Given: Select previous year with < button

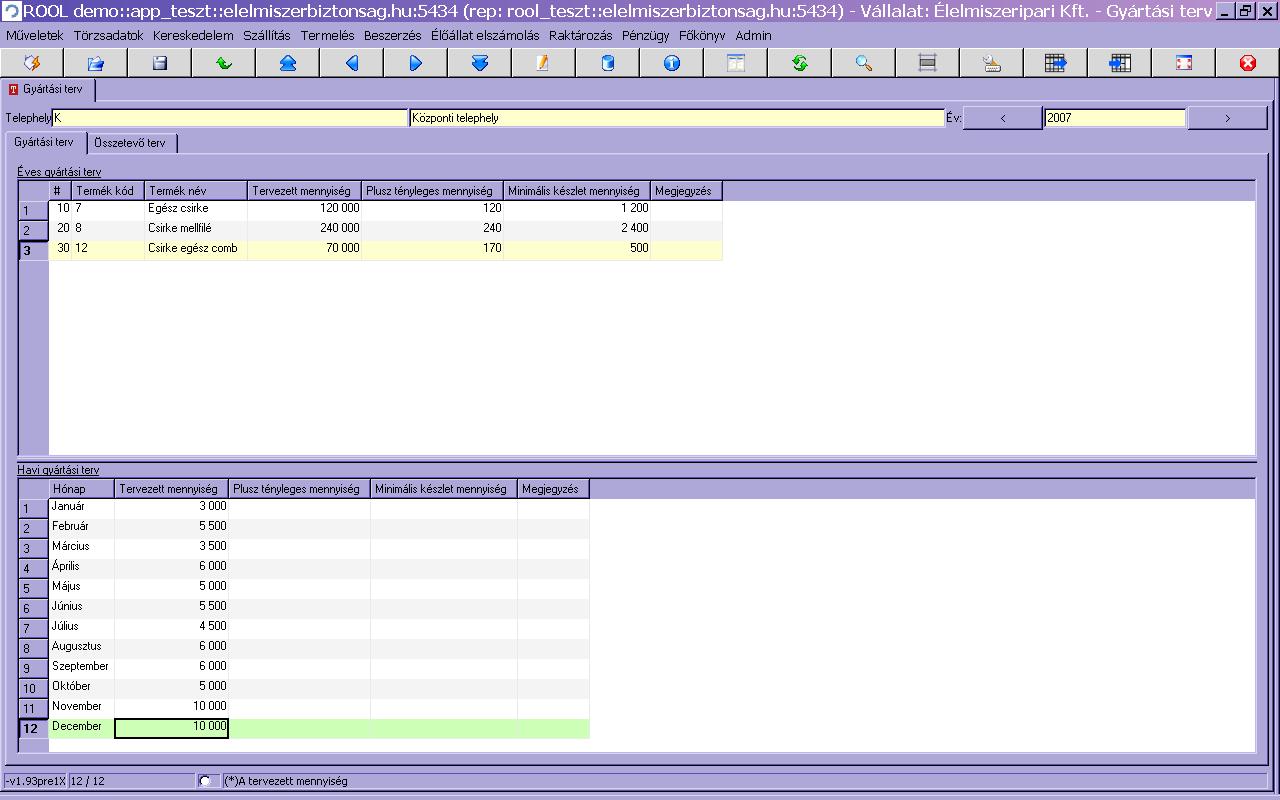Looking at the screenshot, I should point(1003,118).
